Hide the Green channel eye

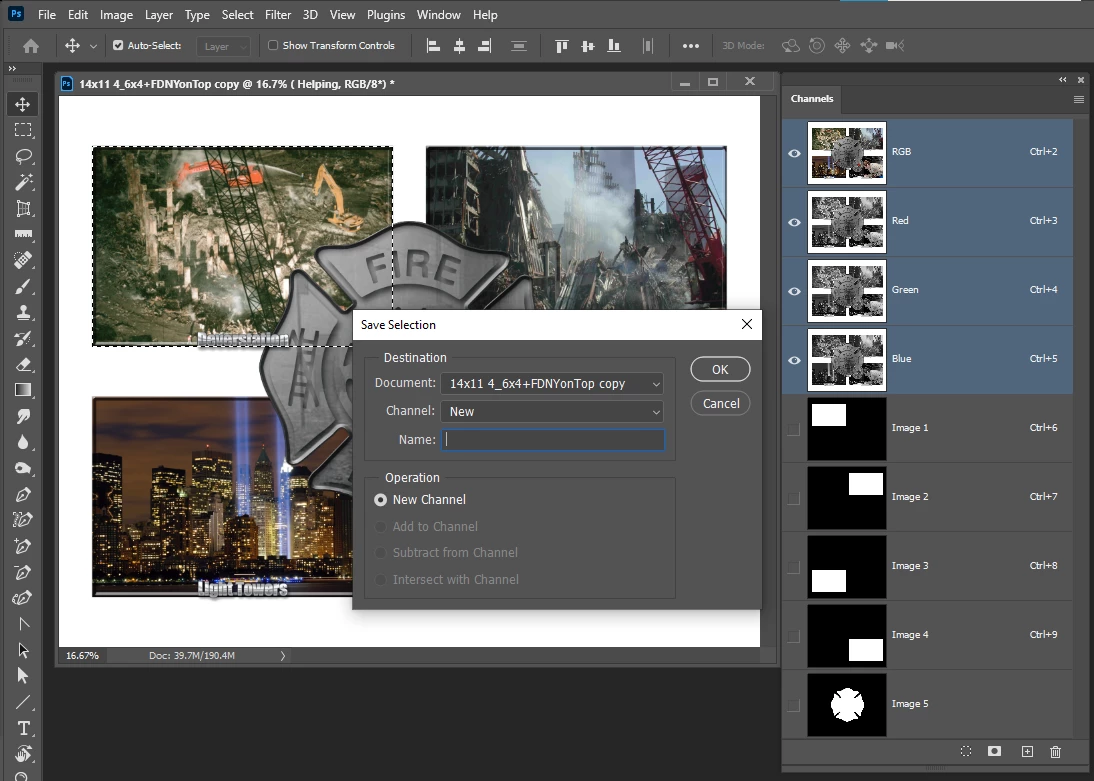(x=794, y=291)
